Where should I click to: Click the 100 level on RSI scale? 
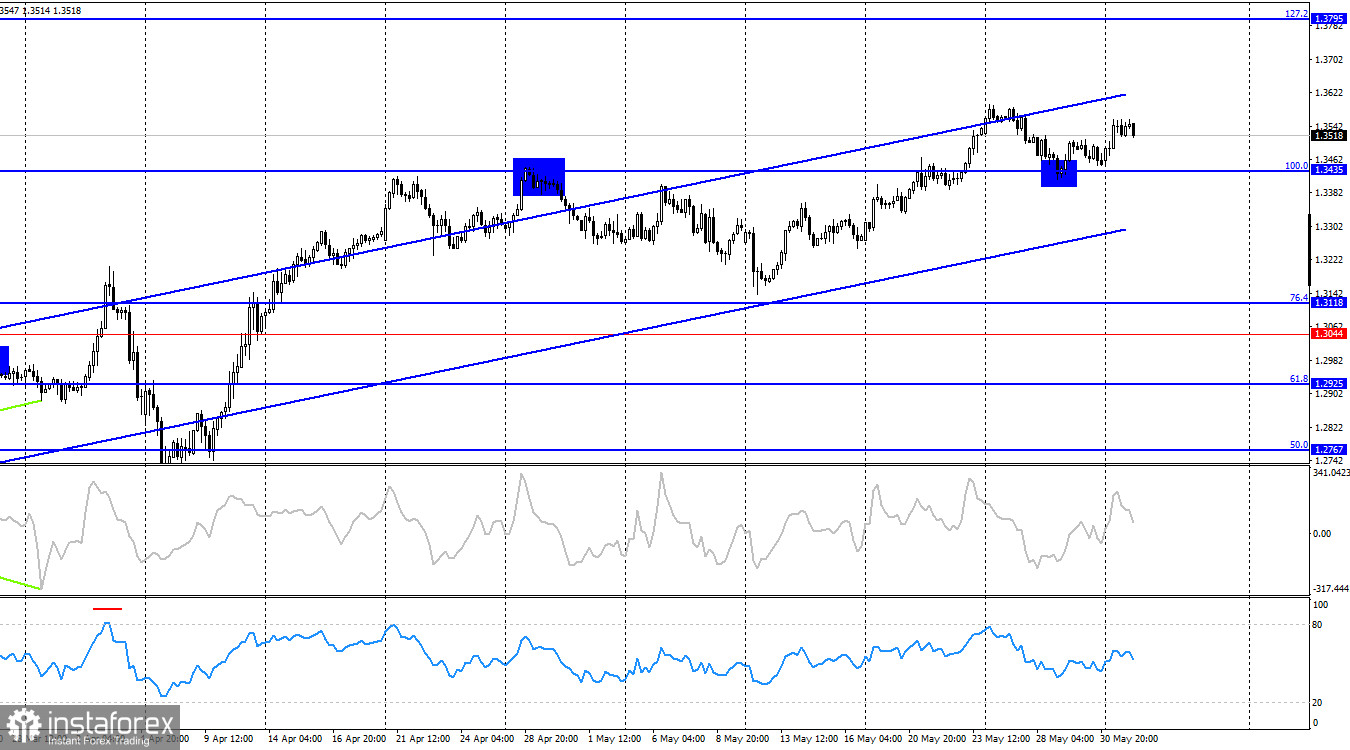click(1322, 605)
